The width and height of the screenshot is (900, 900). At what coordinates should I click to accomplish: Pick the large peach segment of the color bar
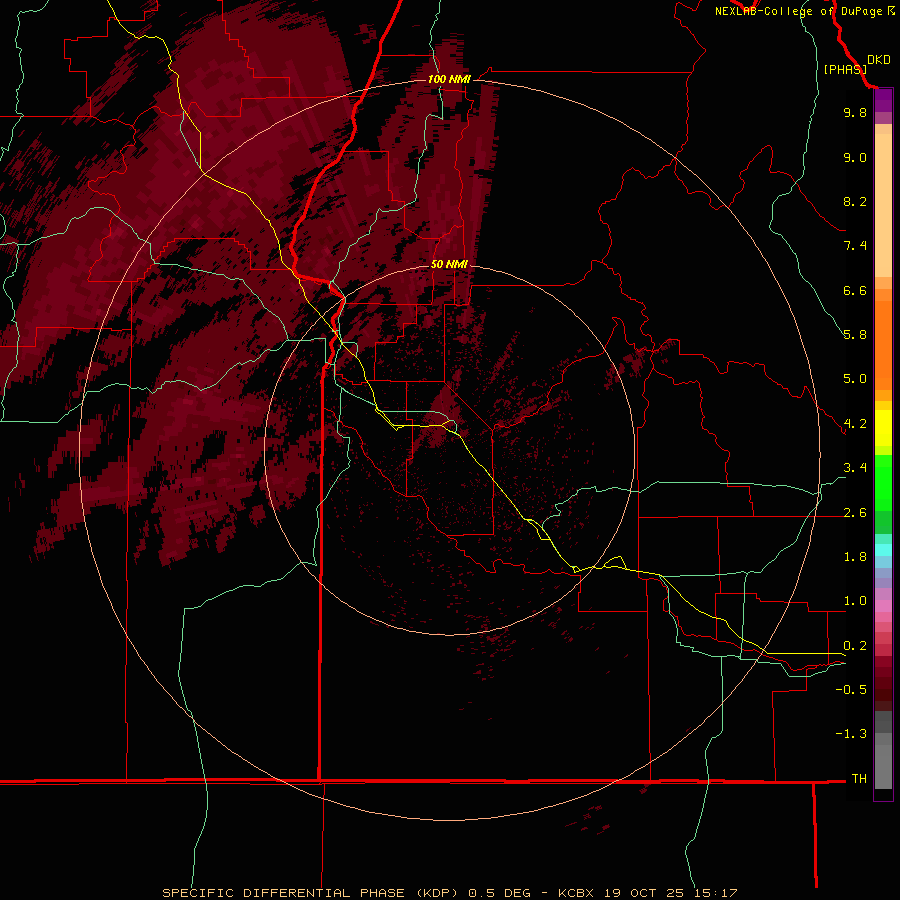[x=883, y=205]
